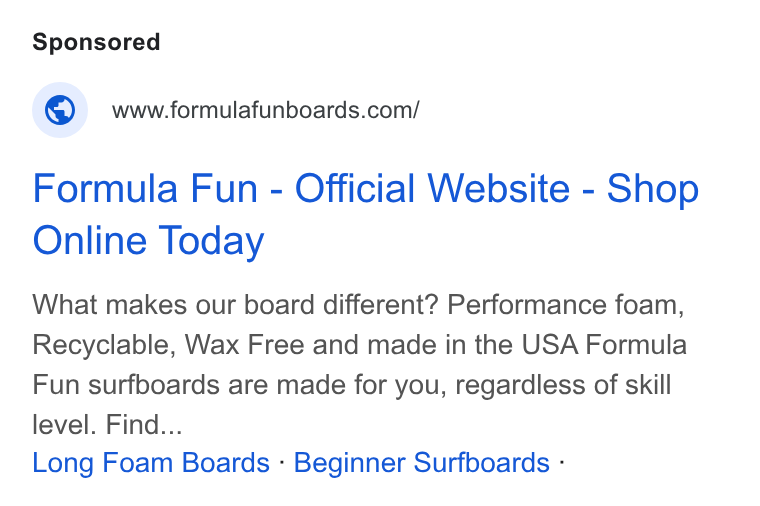760x506 pixels.
Task: Click the ad description about Performance foam
Action: pyautogui.click(x=359, y=364)
